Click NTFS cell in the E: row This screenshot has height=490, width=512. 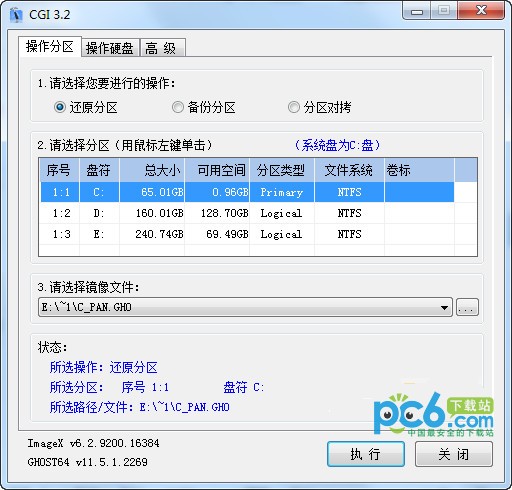click(x=349, y=234)
